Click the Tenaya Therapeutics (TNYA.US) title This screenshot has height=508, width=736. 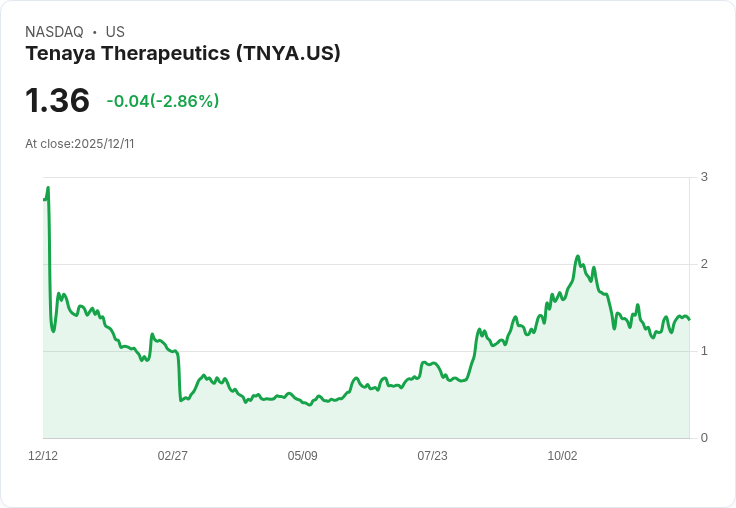tap(183, 53)
